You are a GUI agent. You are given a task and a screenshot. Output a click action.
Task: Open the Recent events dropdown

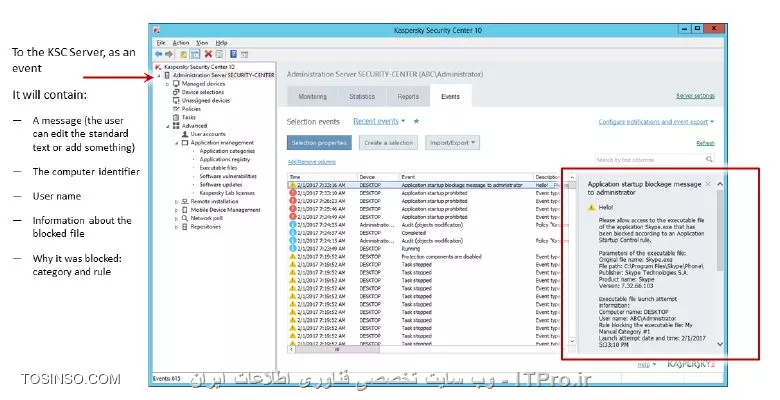(x=379, y=121)
